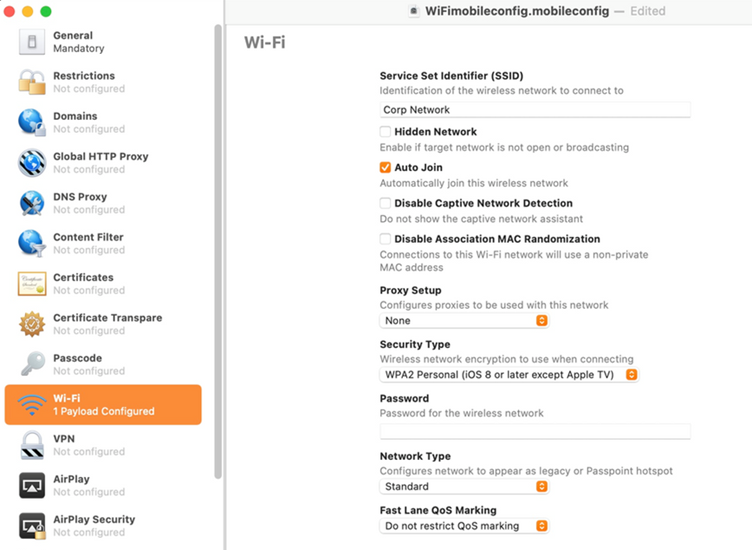Uncheck the Auto Join checkbox
The width and height of the screenshot is (752, 550).
[385, 167]
